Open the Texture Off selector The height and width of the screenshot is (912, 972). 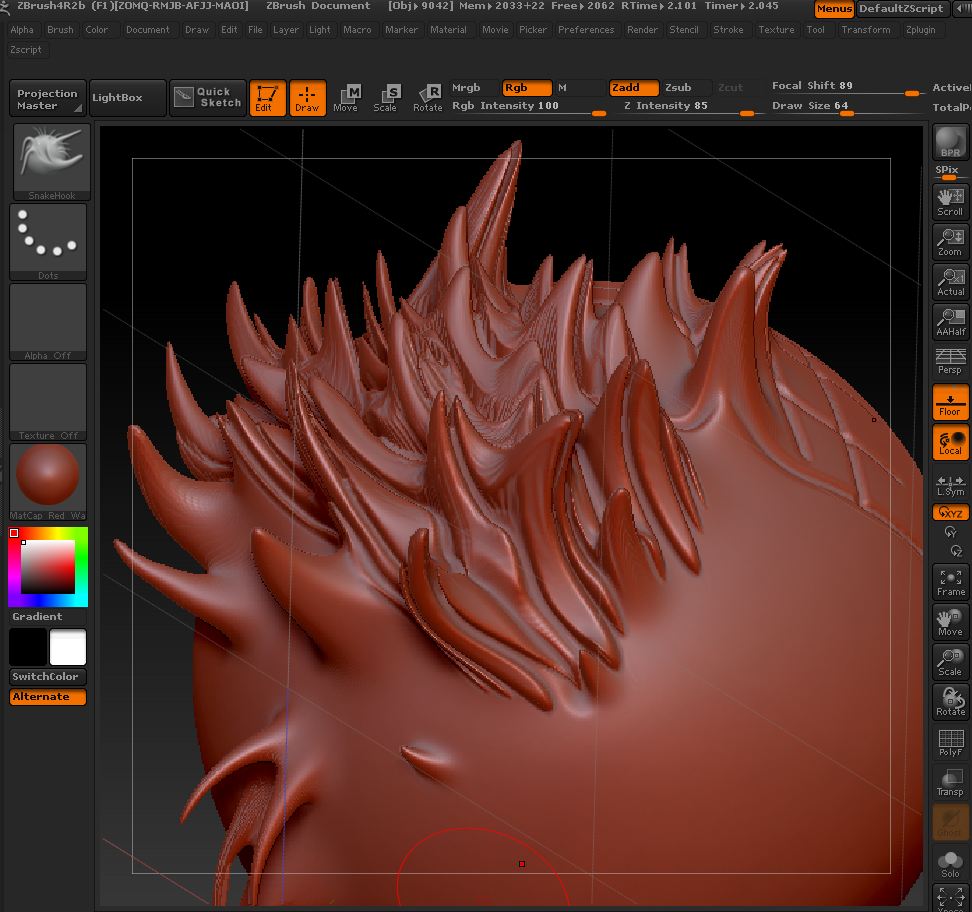pyautogui.click(x=48, y=402)
